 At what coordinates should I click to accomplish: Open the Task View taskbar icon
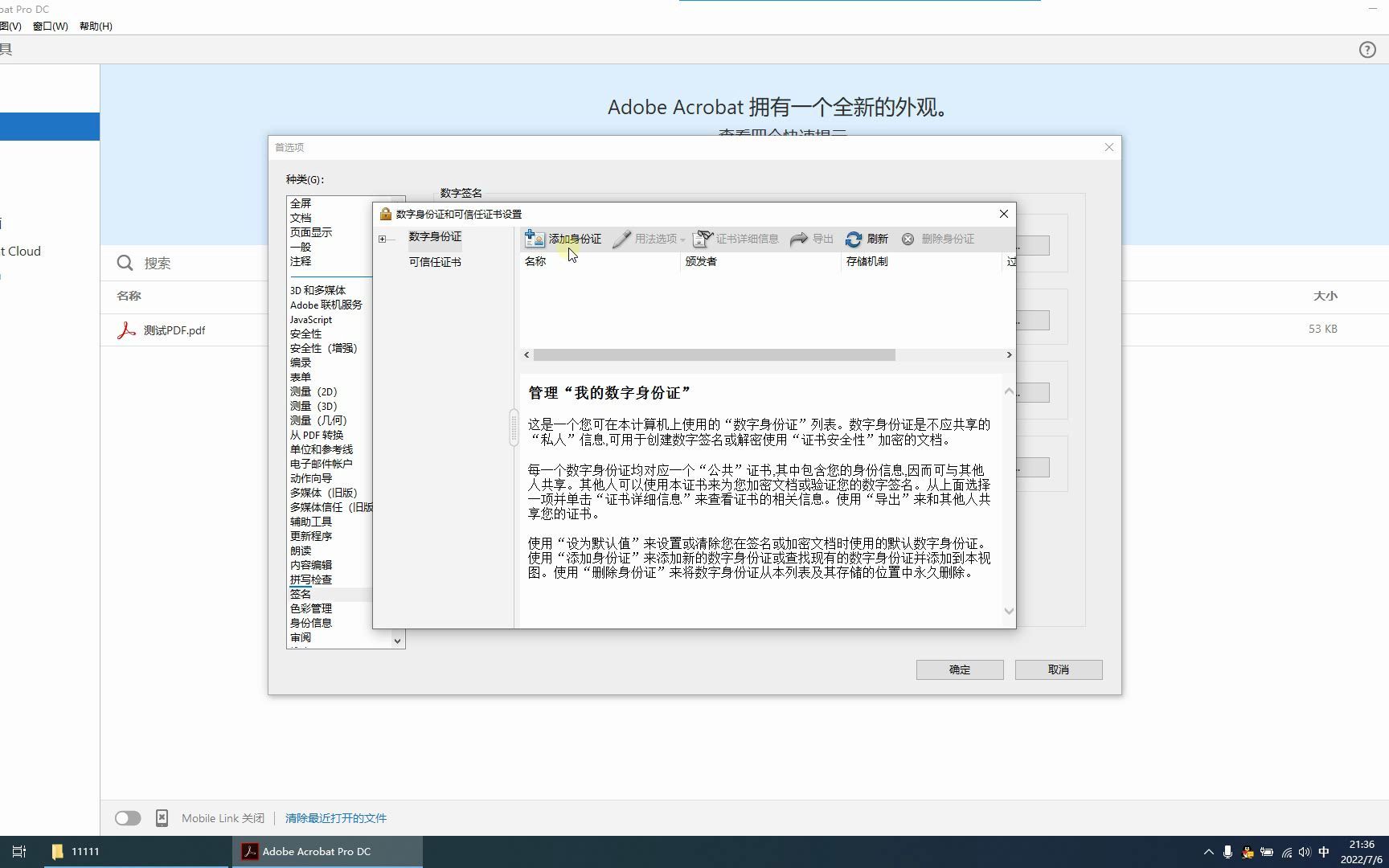[19, 851]
